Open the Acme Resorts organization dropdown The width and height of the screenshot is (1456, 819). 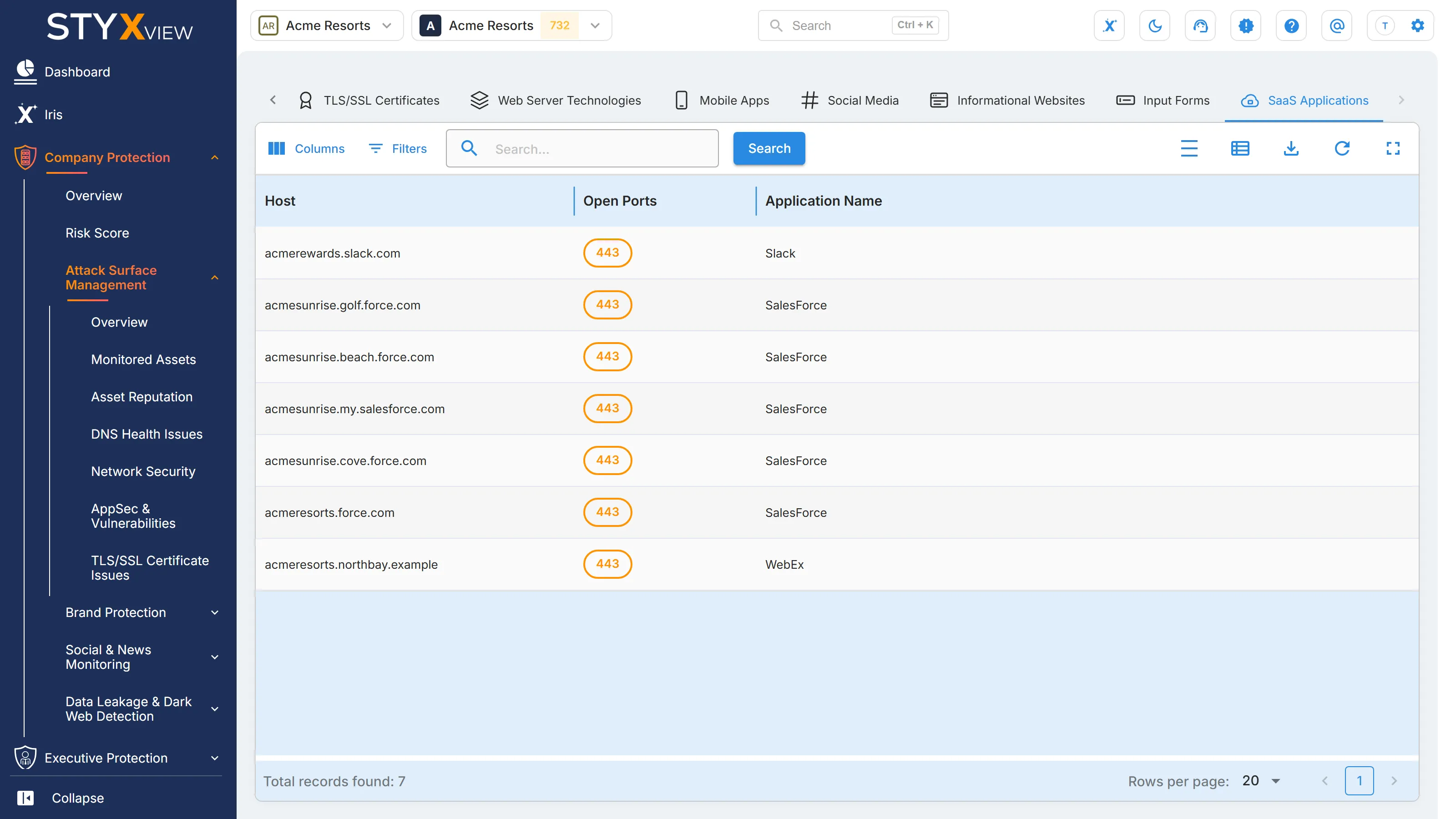pos(327,25)
